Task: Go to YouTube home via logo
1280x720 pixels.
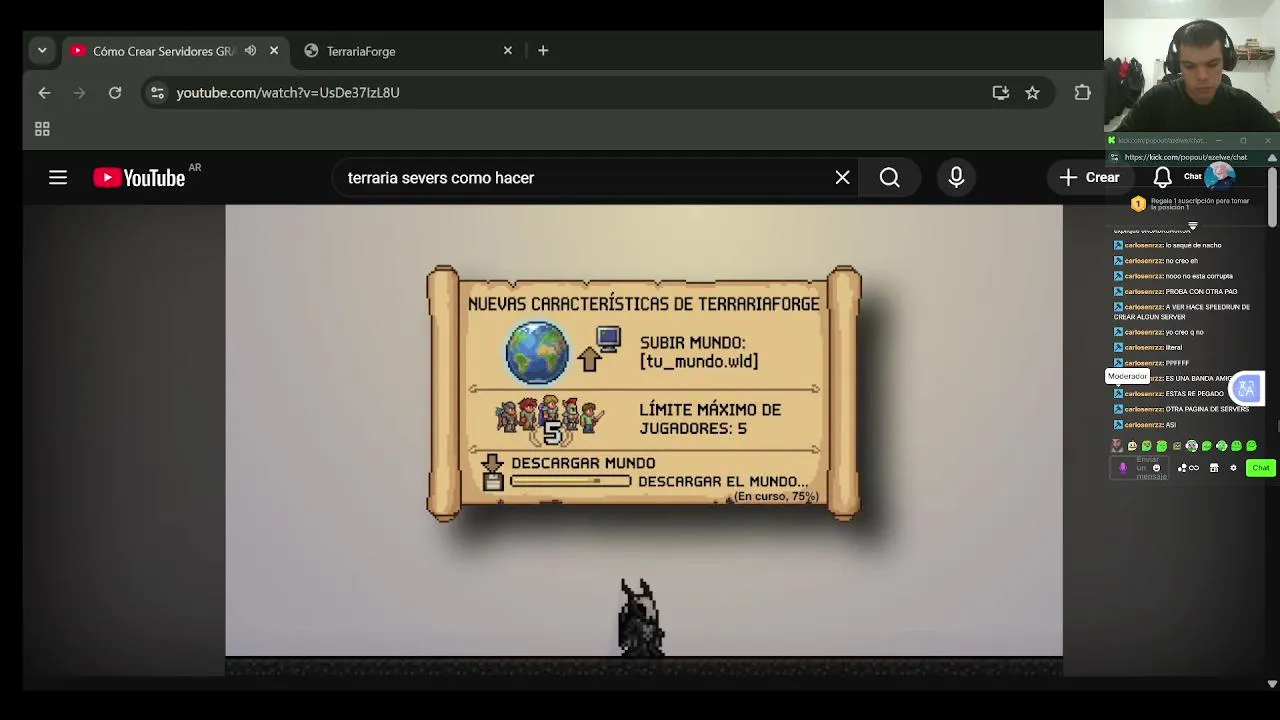Action: [x=139, y=177]
